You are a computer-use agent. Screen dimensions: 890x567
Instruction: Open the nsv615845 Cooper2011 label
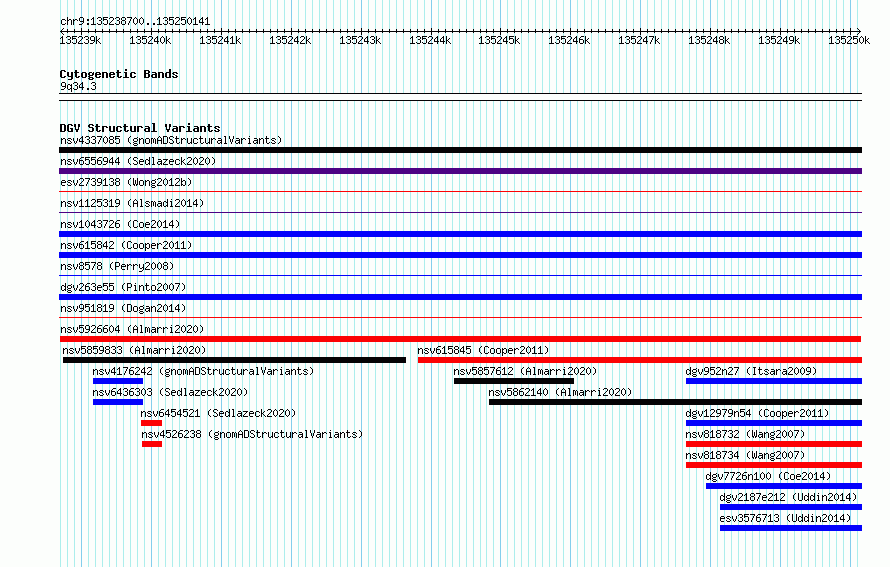pyautogui.click(x=483, y=350)
